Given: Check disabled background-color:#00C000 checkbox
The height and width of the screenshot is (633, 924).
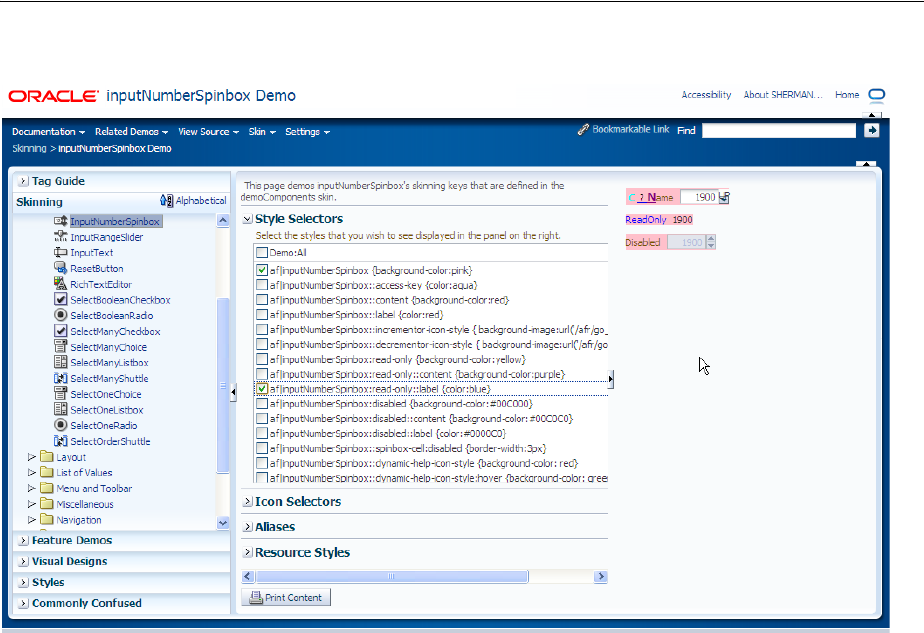Looking at the screenshot, I should pyautogui.click(x=262, y=404).
